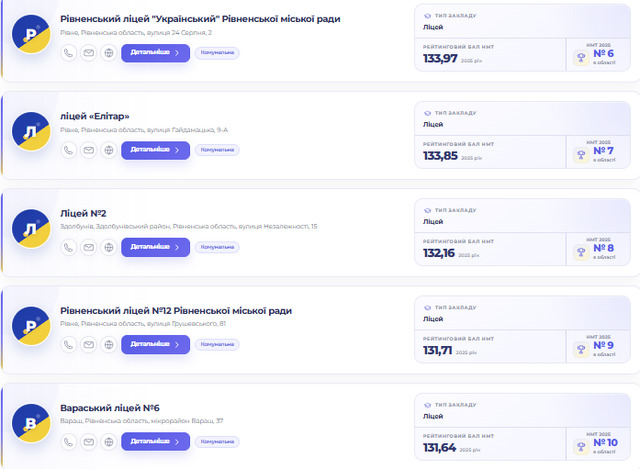Image resolution: width=640 pixels, height=469 pixels.
Task: Click round logo of Вараський ліцей №6
Action: pos(31,423)
